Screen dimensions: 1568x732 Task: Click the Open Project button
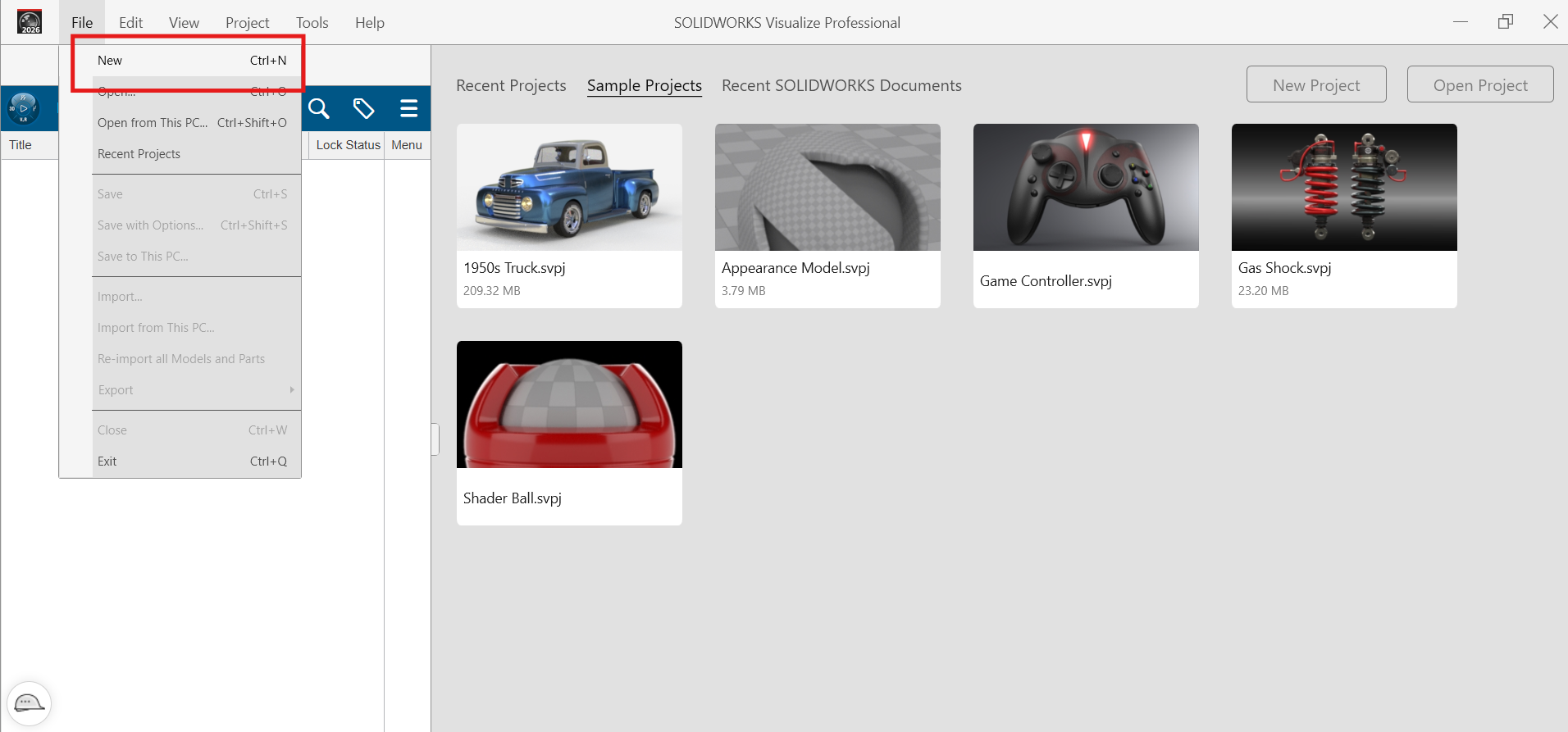pyautogui.click(x=1480, y=84)
